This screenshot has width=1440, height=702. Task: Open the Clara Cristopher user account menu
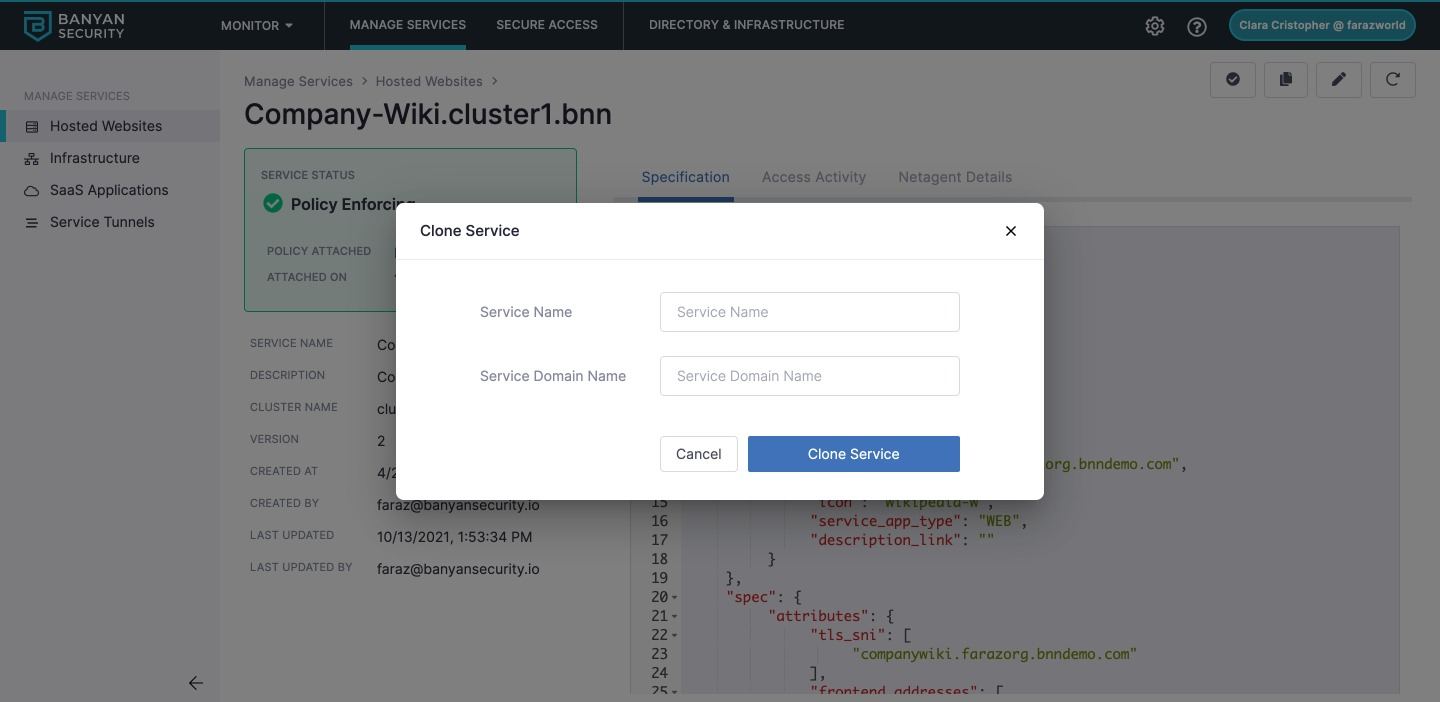click(x=1321, y=26)
